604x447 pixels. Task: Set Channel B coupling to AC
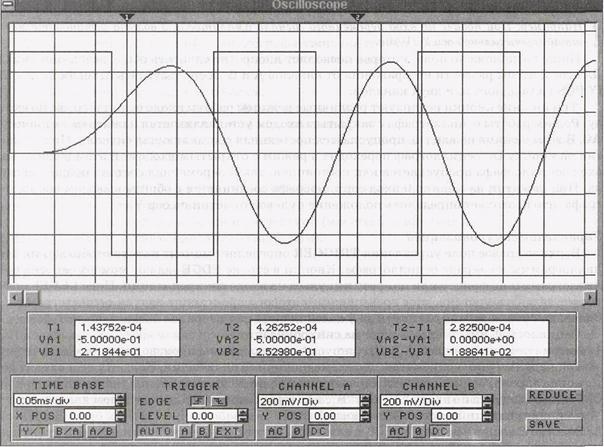coord(398,431)
